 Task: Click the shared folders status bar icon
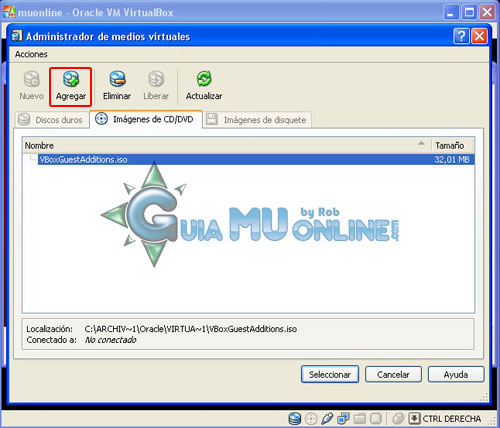click(360, 418)
